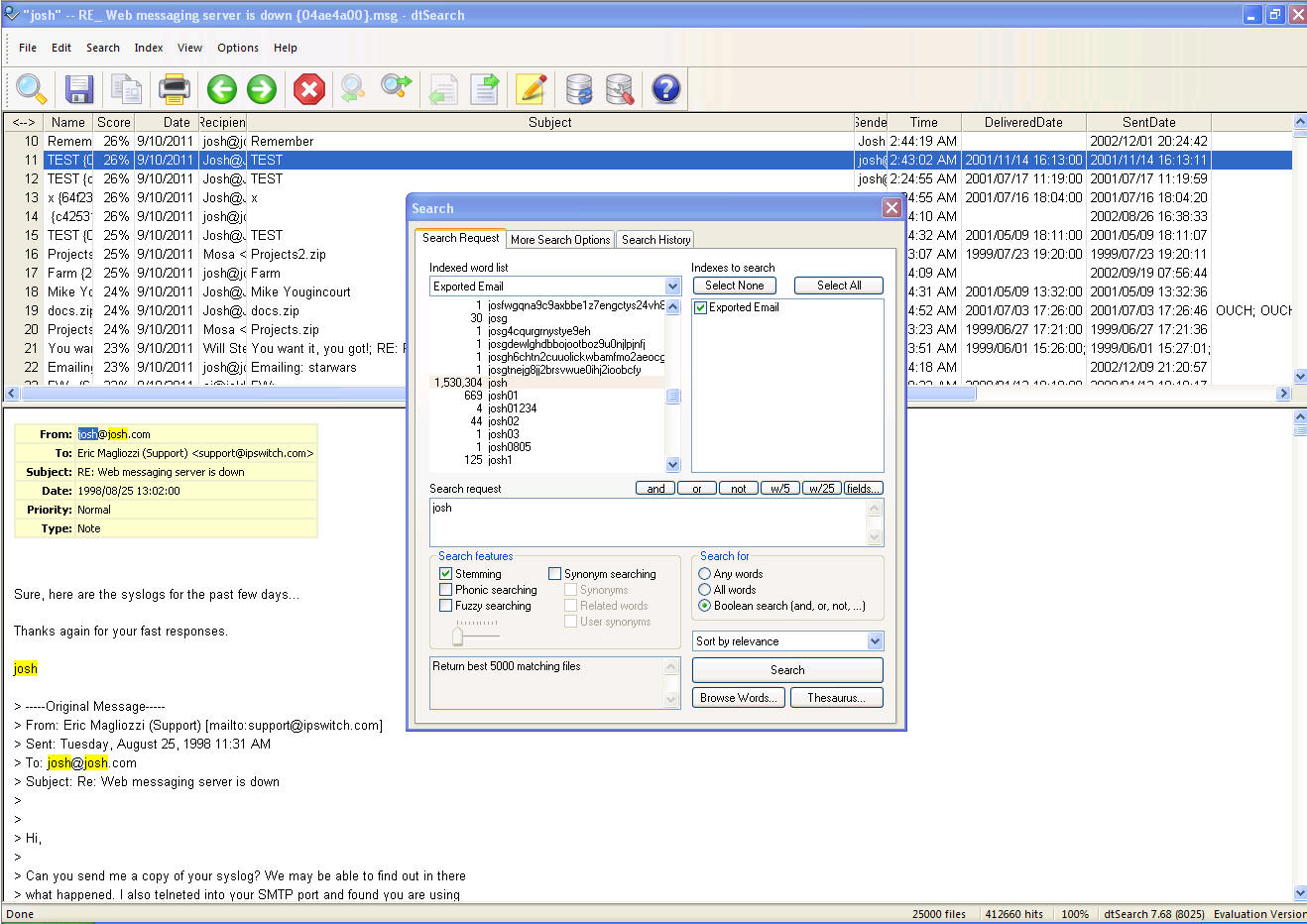Select the Any words radio button

pyautogui.click(x=705, y=574)
